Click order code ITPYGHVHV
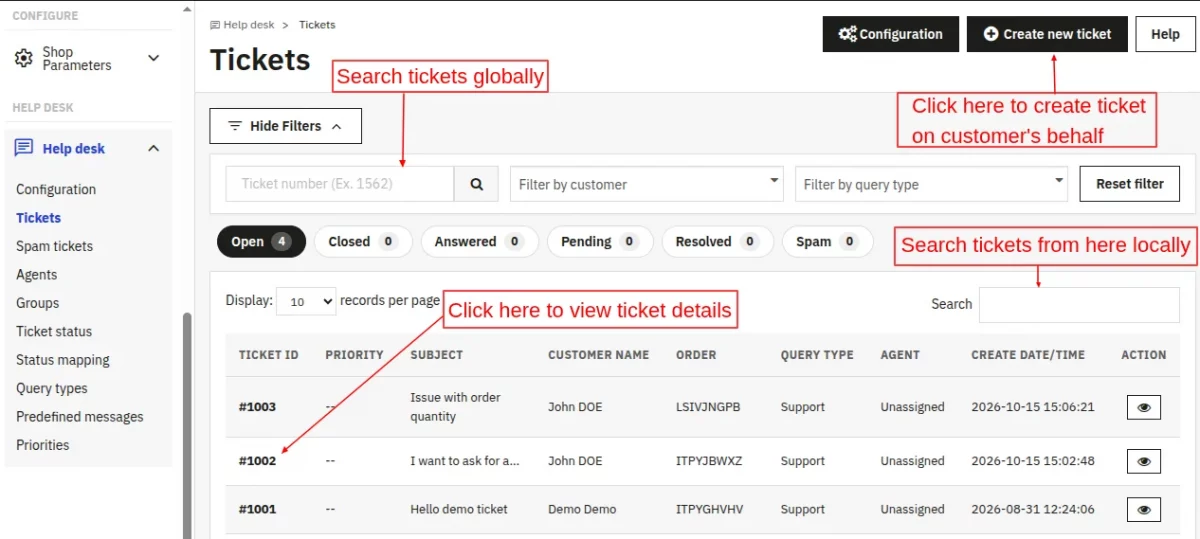This screenshot has height=539, width=1200. pos(710,509)
